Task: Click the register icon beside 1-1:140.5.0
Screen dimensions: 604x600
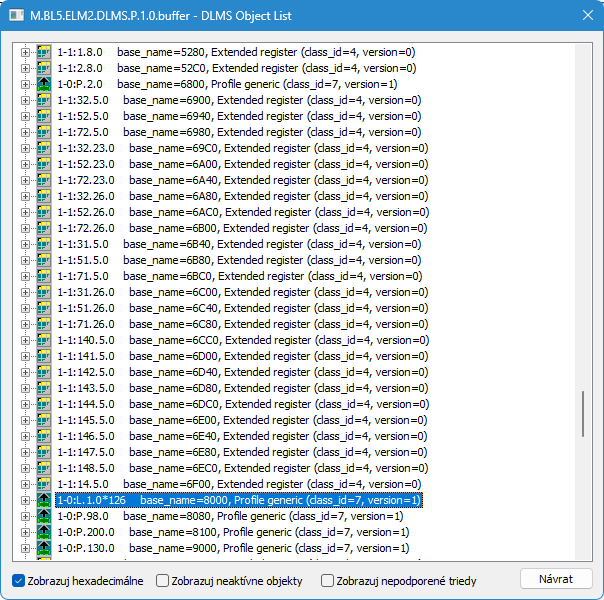Action: coord(44,340)
